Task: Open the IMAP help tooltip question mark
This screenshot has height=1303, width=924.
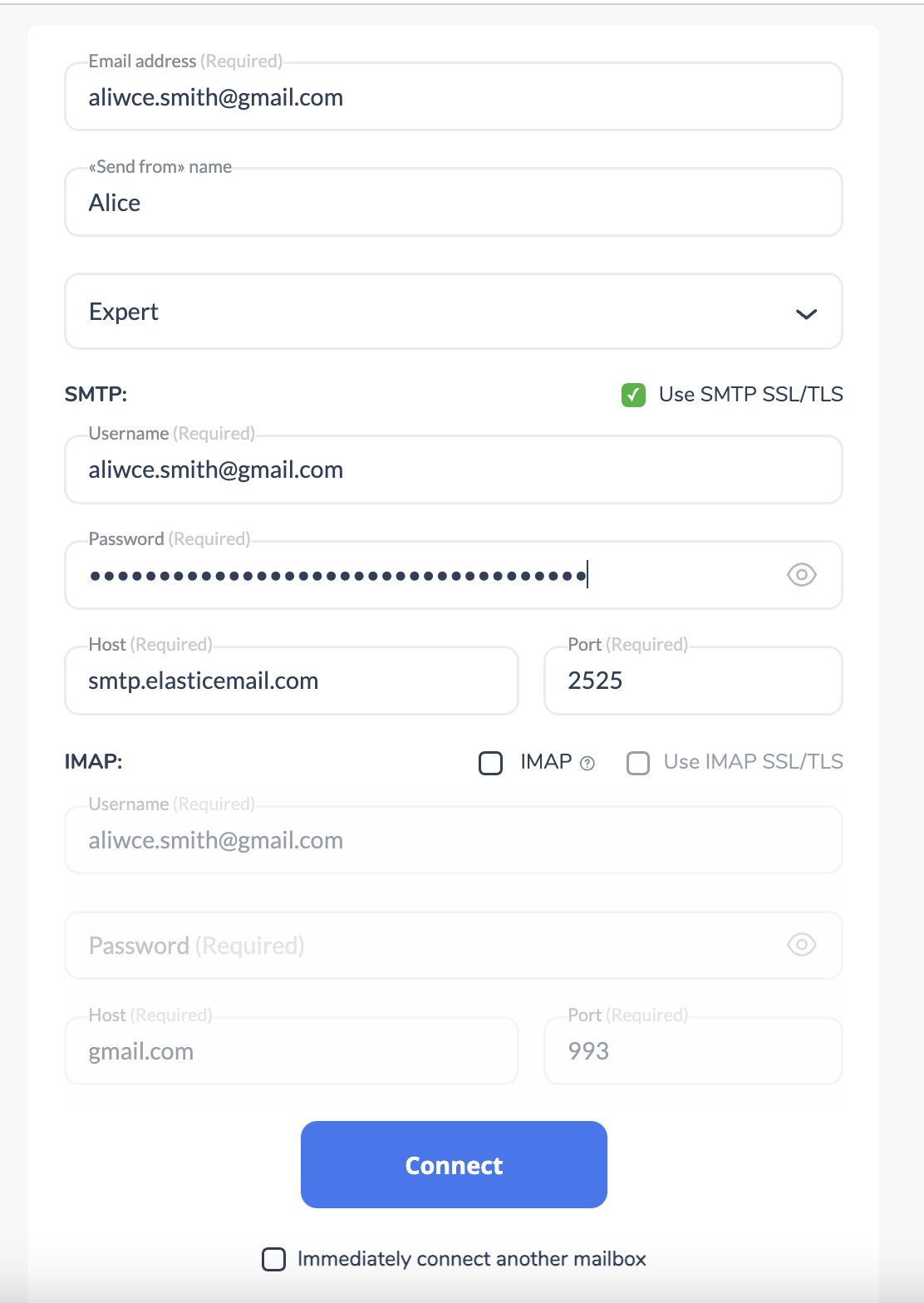Action: pyautogui.click(x=589, y=763)
